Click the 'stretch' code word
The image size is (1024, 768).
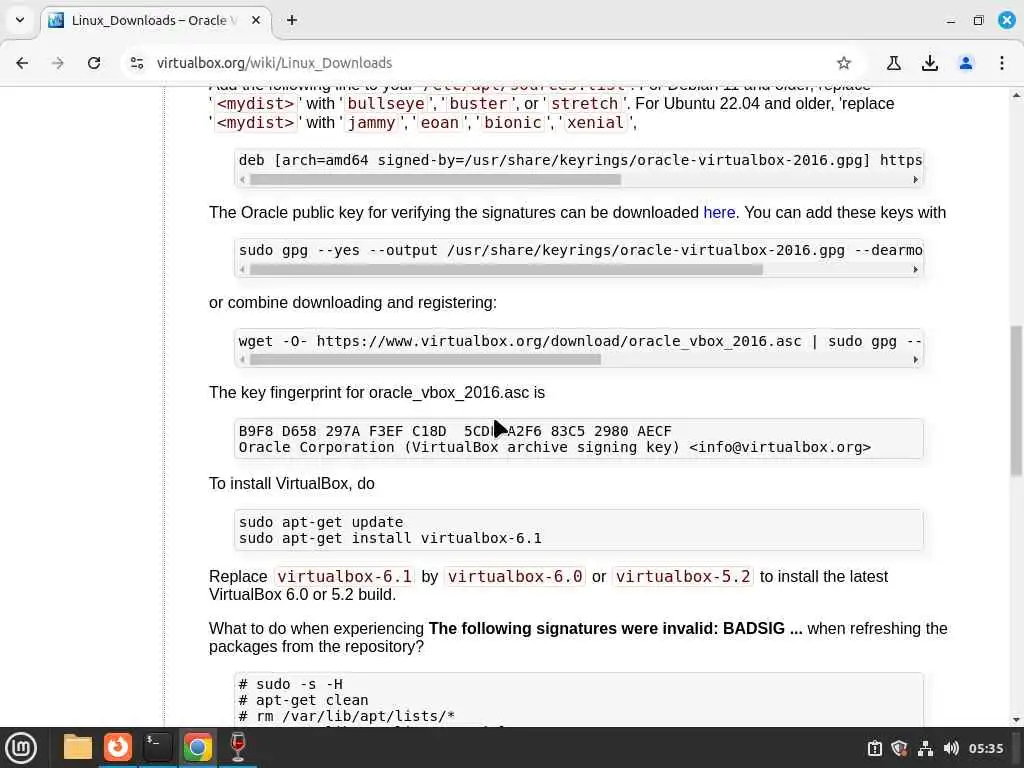tap(584, 103)
